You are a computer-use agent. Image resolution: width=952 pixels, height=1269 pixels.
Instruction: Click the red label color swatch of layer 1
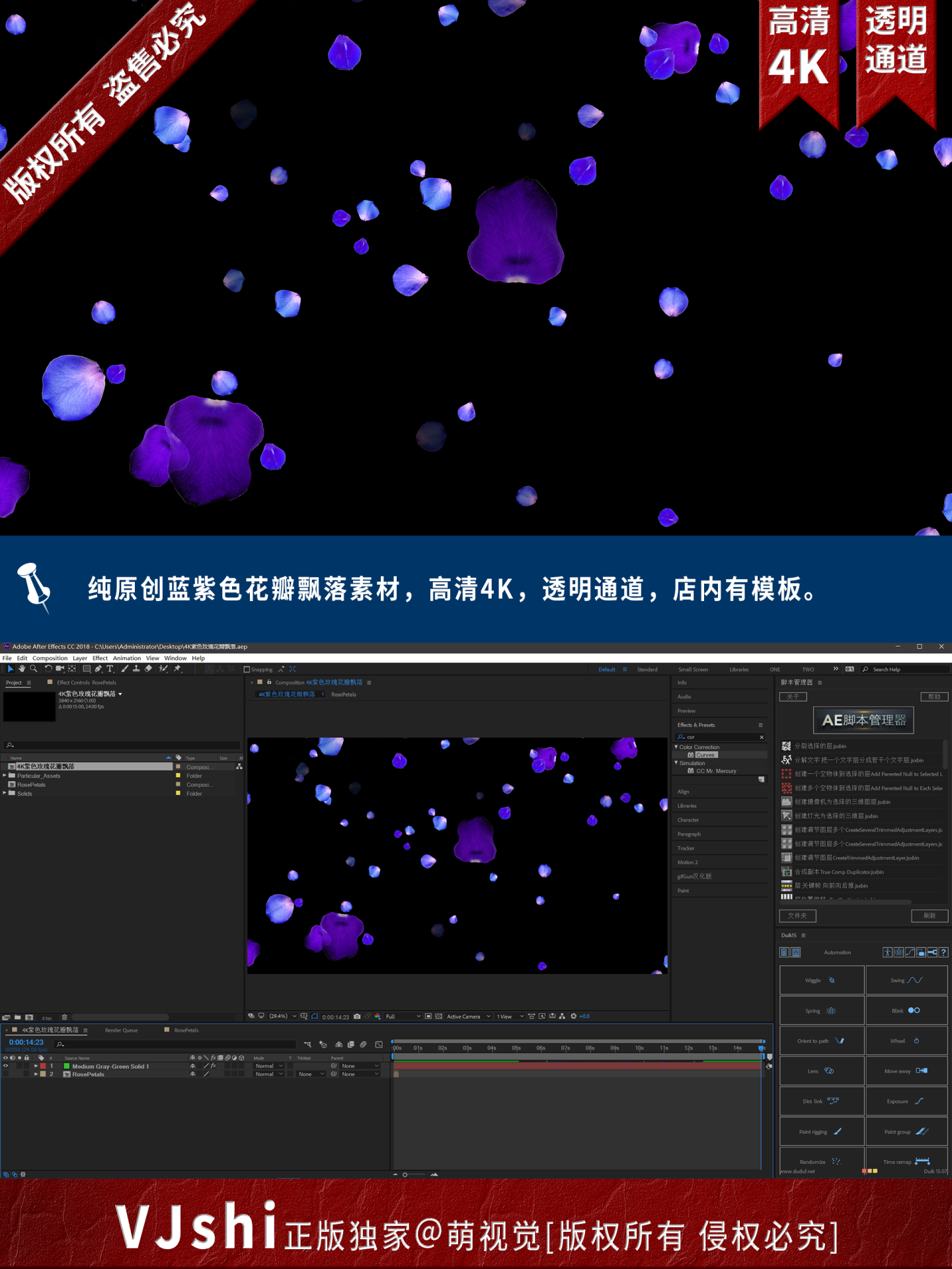point(43,1066)
